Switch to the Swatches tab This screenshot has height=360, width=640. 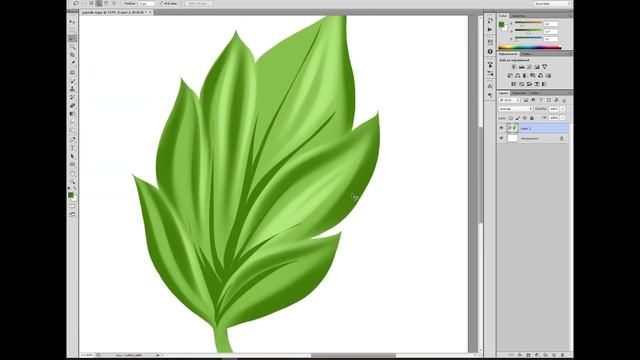[518, 16]
